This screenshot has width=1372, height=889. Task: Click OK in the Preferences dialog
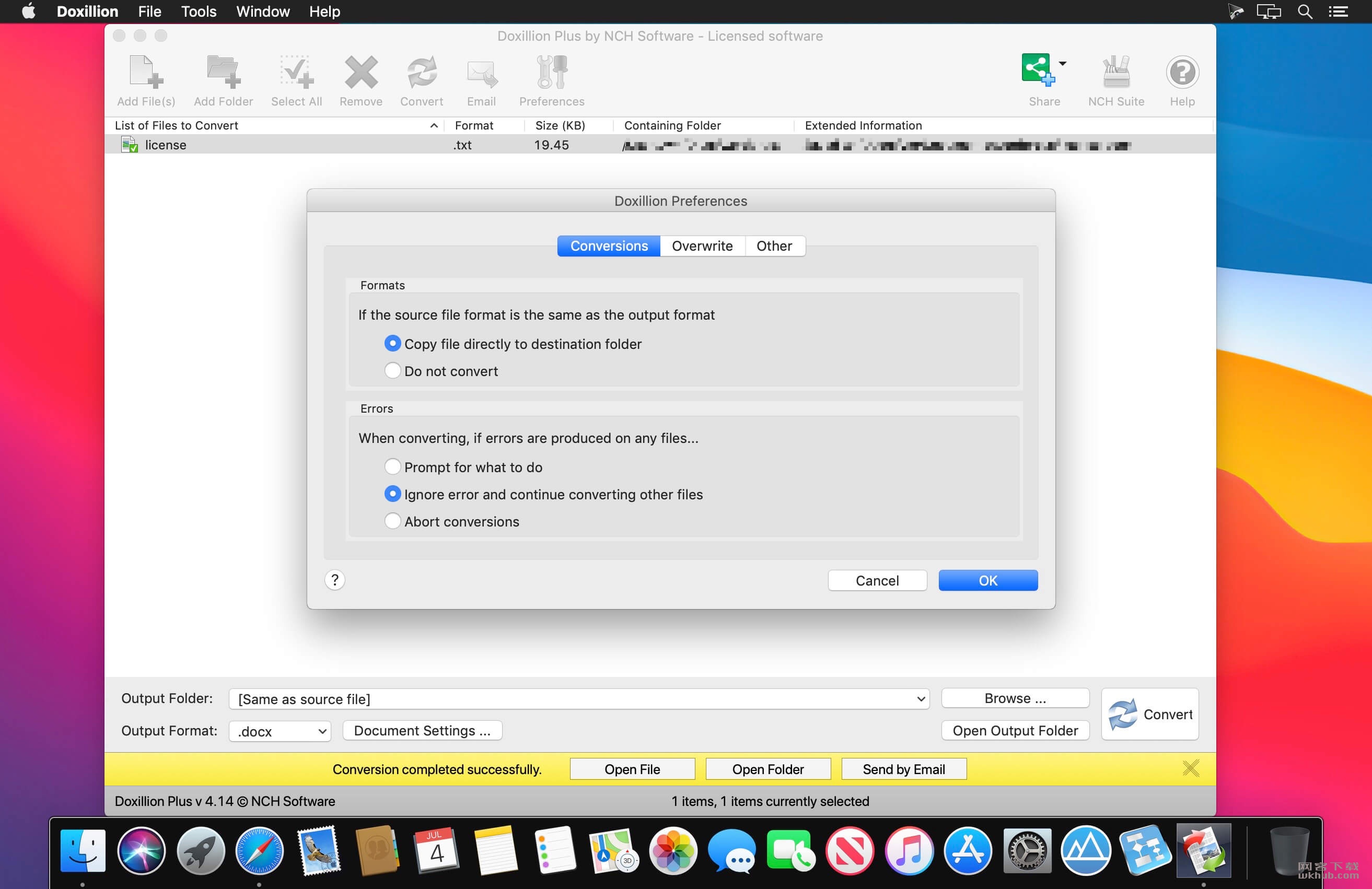pyautogui.click(x=987, y=580)
